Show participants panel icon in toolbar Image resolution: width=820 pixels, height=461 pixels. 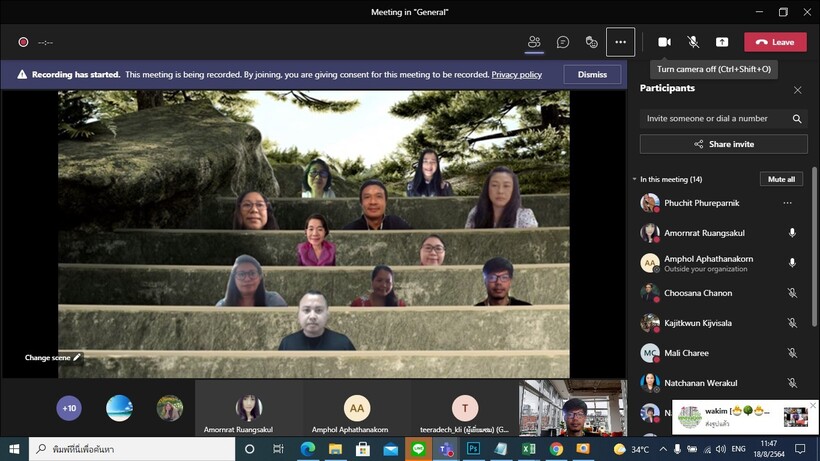pyautogui.click(x=534, y=42)
